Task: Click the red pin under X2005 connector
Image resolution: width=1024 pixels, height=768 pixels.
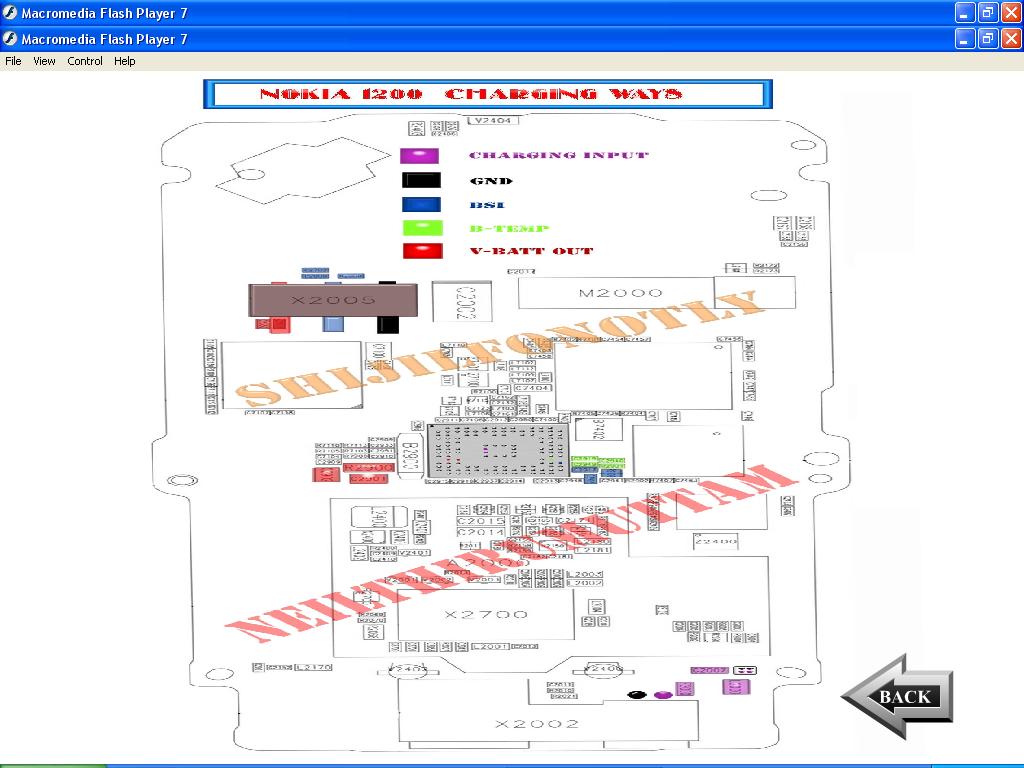Action: tap(280, 324)
